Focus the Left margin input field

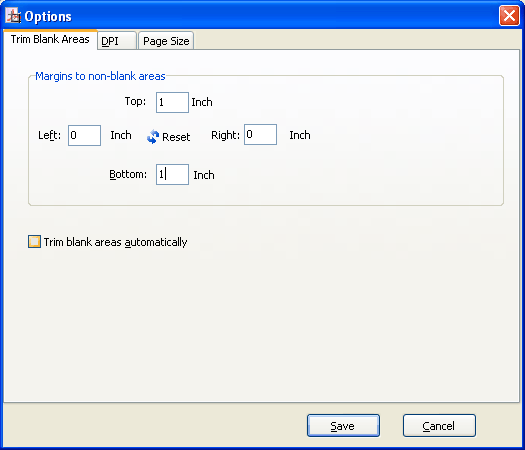pos(84,136)
